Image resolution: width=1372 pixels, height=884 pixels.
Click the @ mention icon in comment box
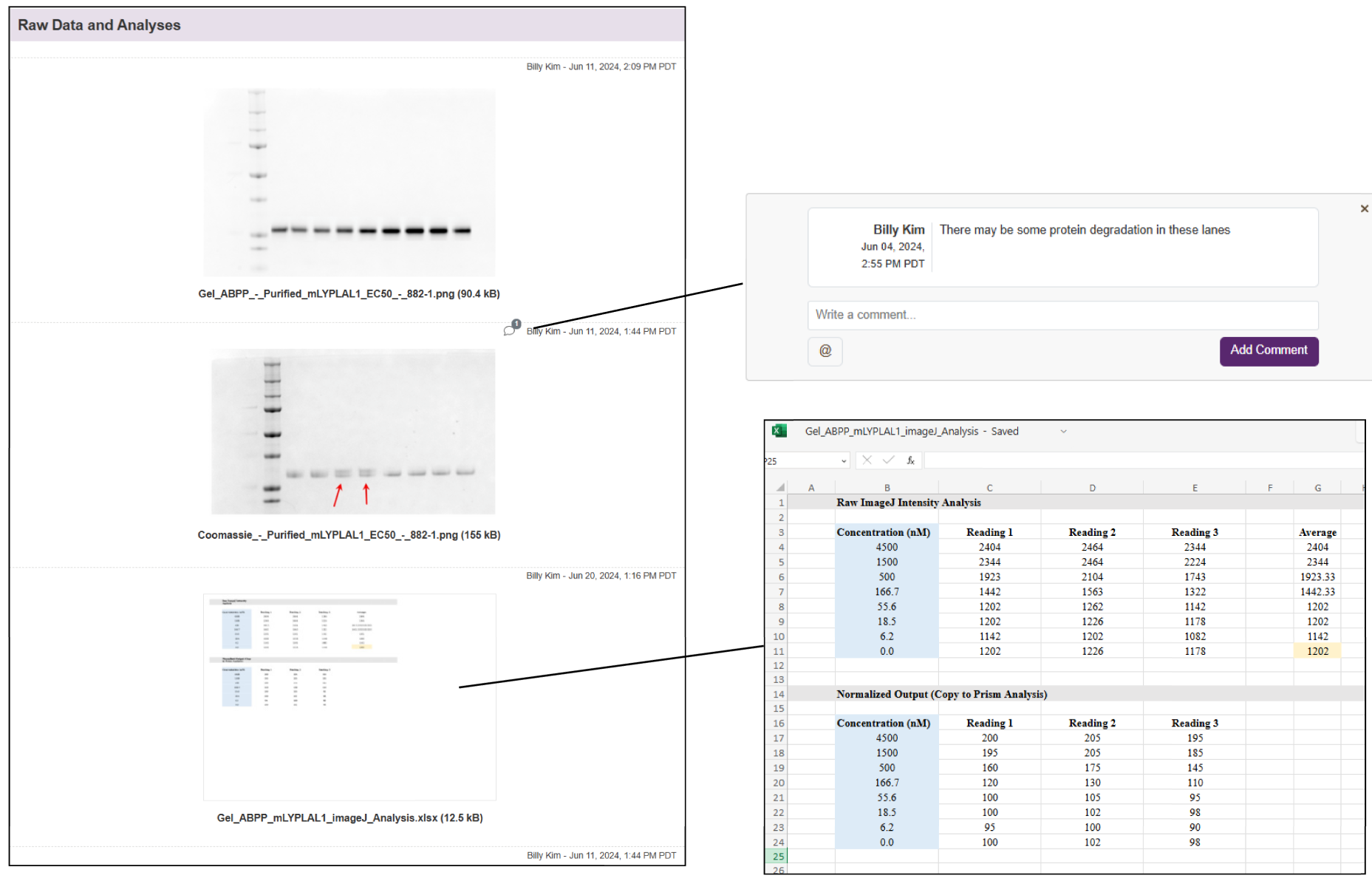[x=825, y=352]
